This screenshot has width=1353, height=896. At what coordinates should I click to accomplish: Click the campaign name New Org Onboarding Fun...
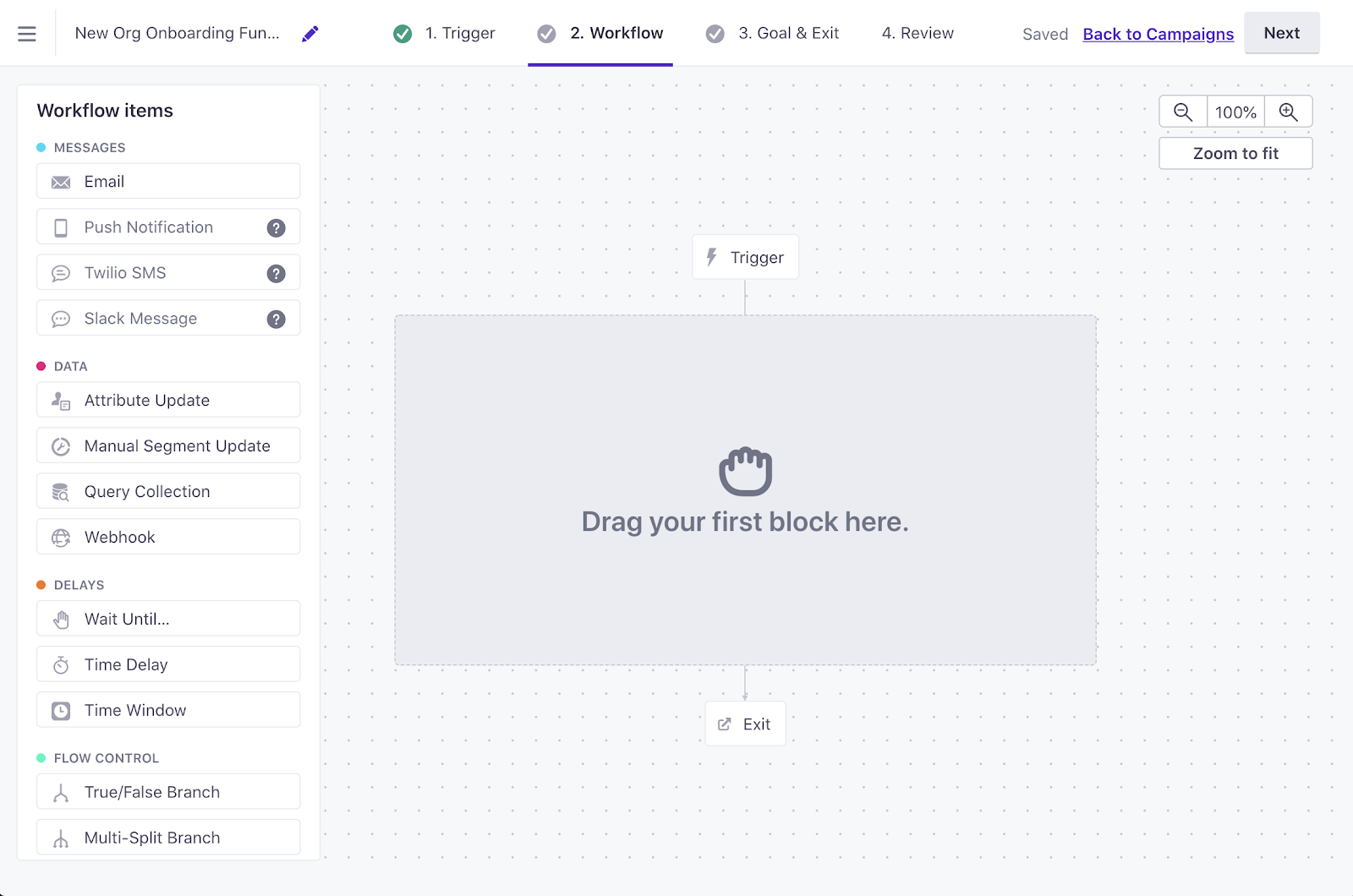tap(178, 34)
